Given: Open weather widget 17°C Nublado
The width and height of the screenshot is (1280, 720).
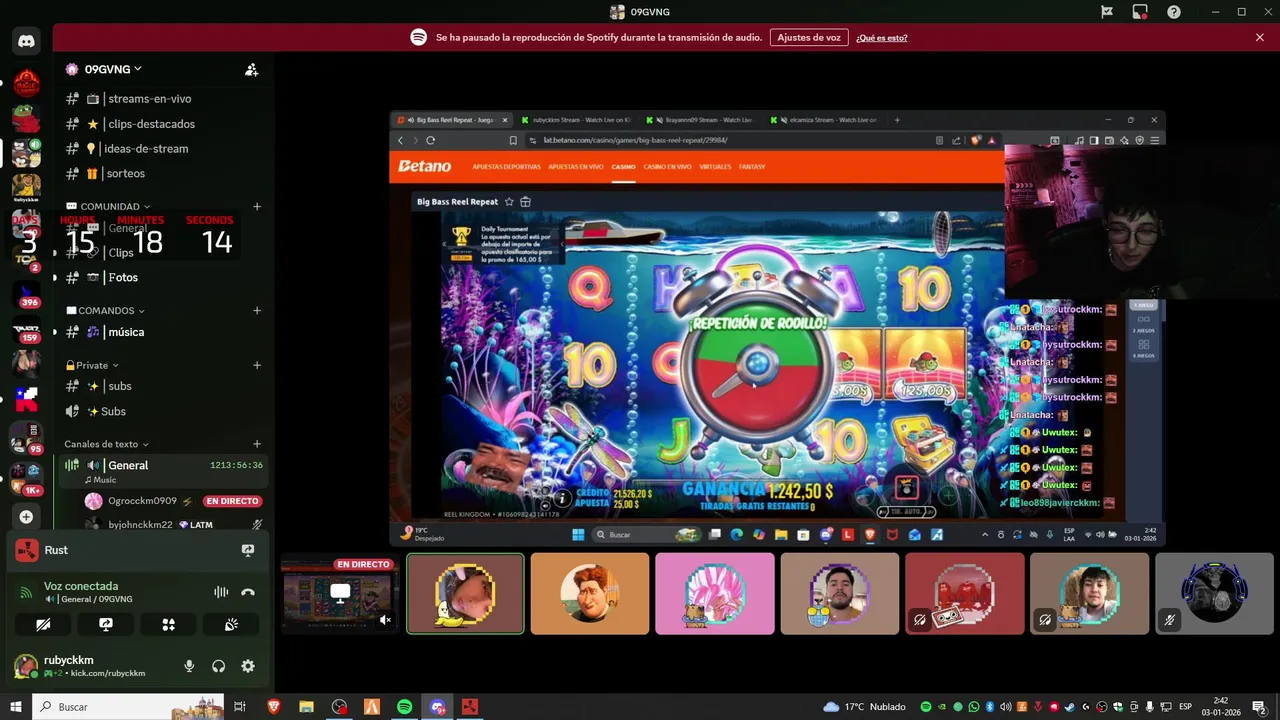Looking at the screenshot, I should pyautogui.click(x=863, y=707).
